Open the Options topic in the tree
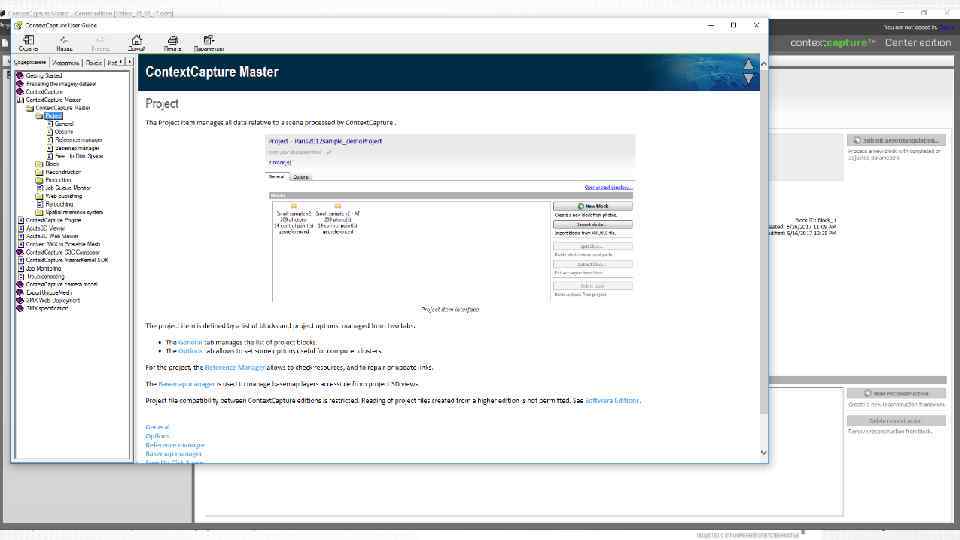The image size is (960, 540). tap(64, 132)
